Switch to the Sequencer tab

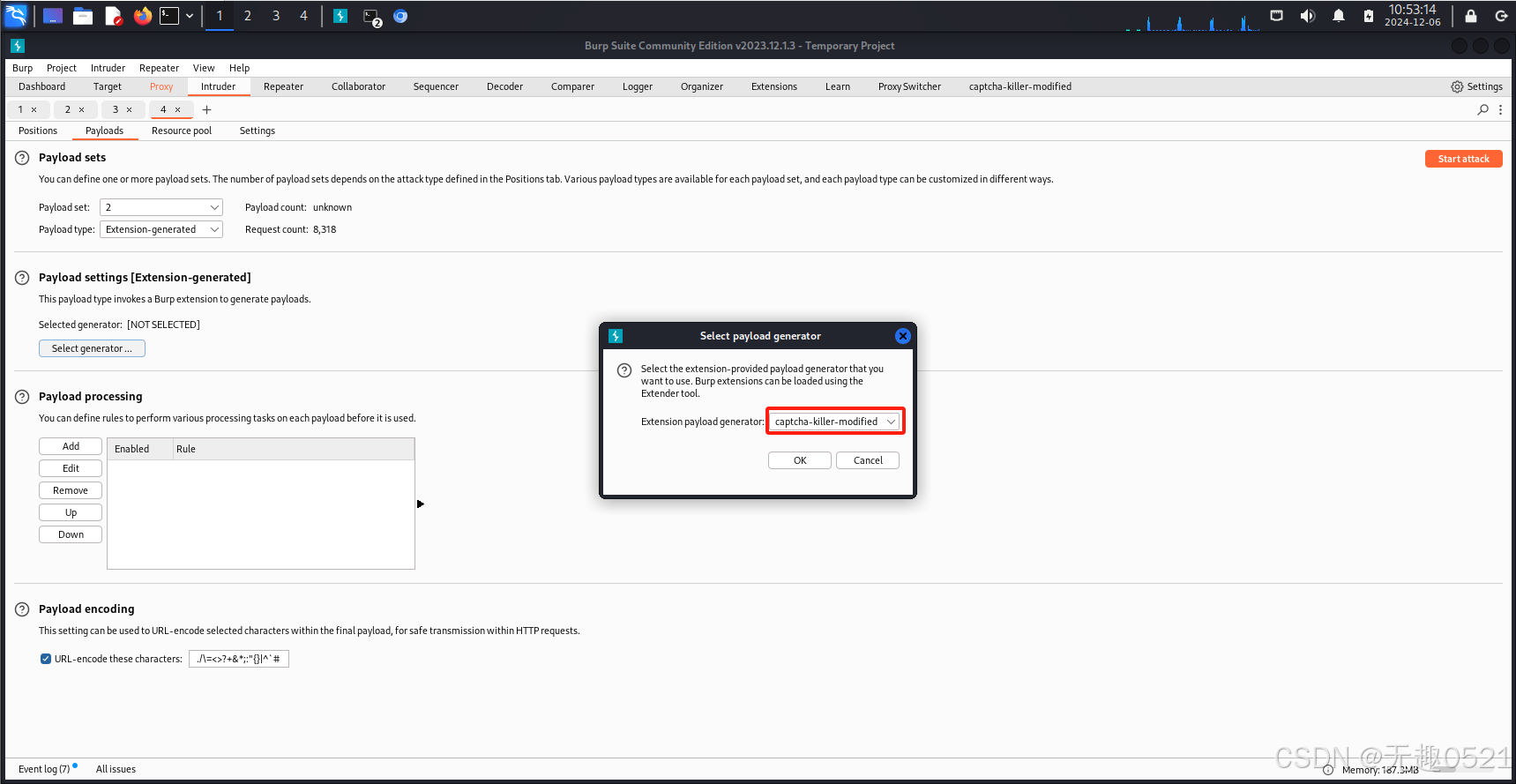click(x=436, y=86)
